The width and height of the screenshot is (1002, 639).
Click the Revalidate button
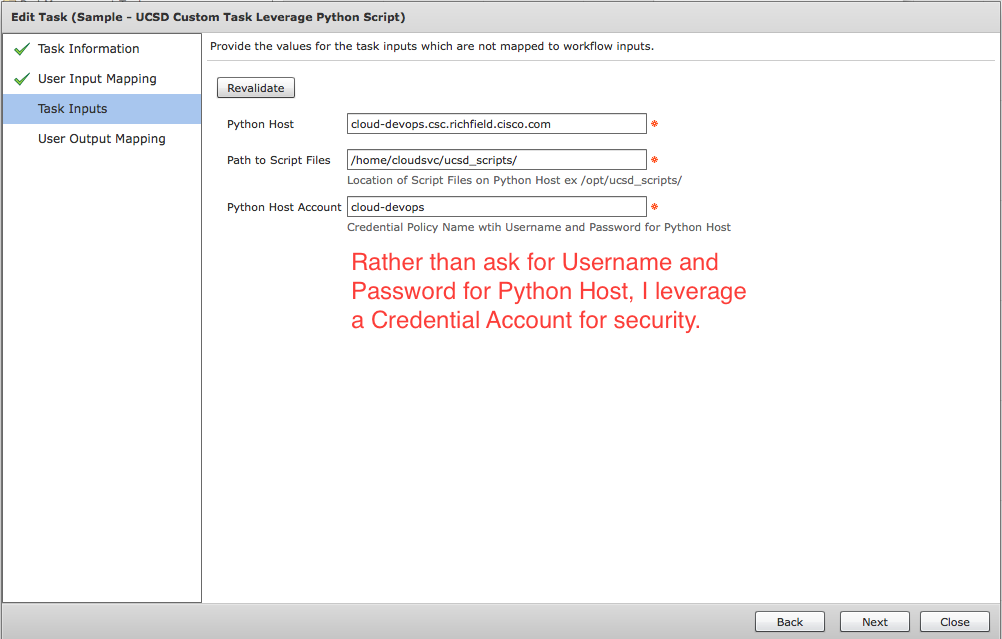pyautogui.click(x=256, y=88)
